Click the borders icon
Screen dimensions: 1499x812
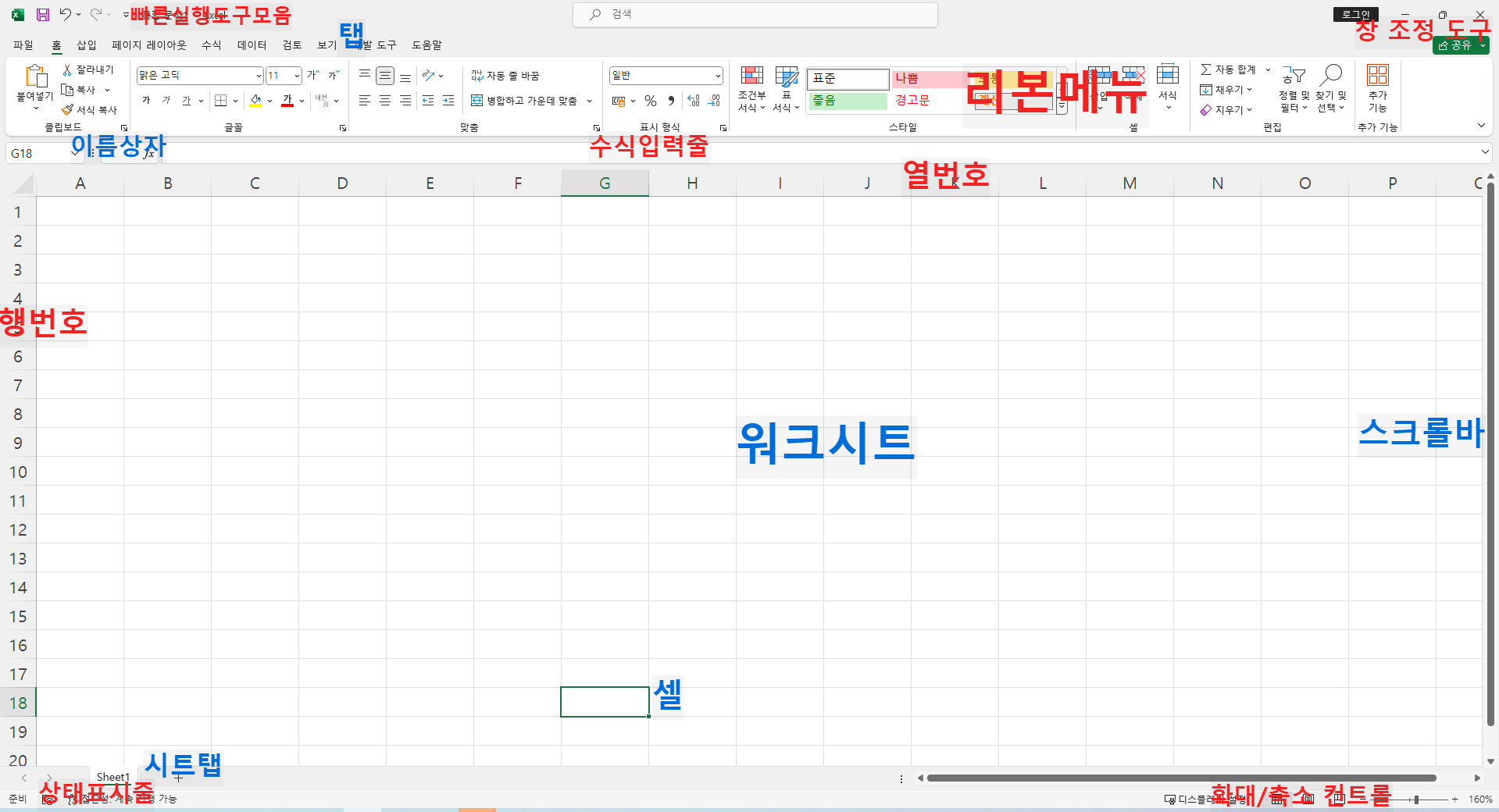220,101
